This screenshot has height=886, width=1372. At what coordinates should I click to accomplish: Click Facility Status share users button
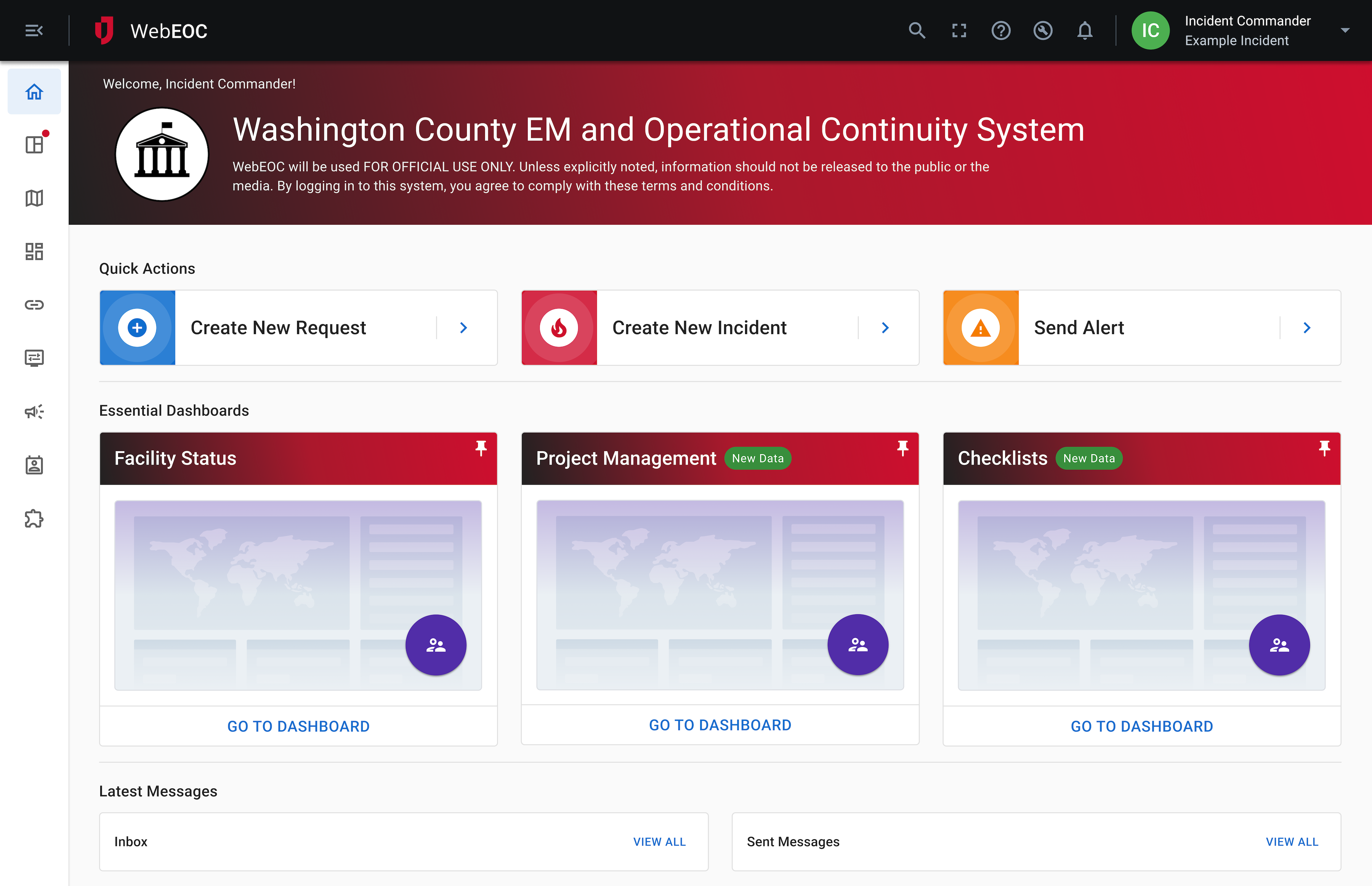[x=436, y=646]
